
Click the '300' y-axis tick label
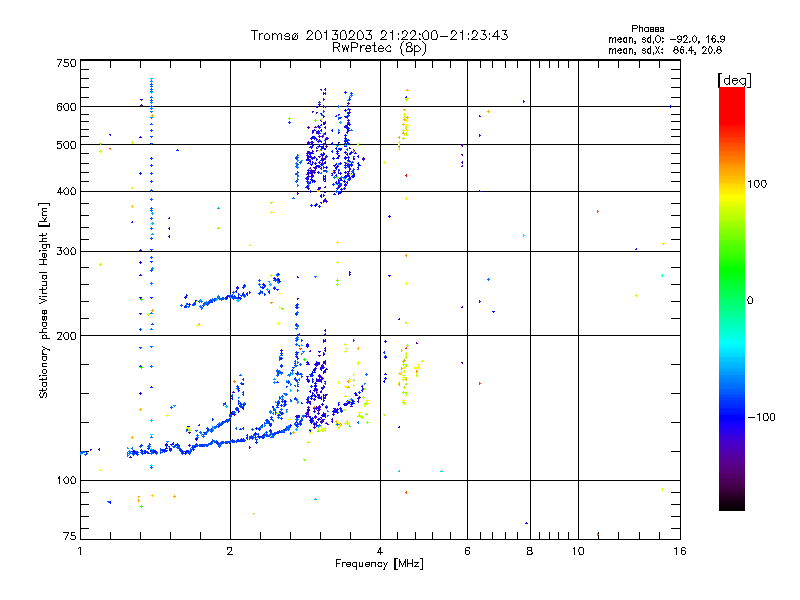point(66,252)
